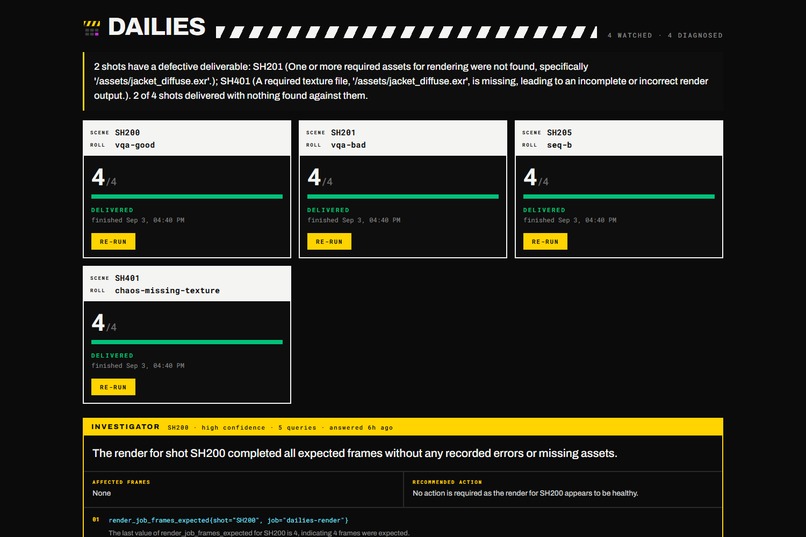Click the SH200 green progress bar
The width and height of the screenshot is (806, 537).
[x=187, y=196]
